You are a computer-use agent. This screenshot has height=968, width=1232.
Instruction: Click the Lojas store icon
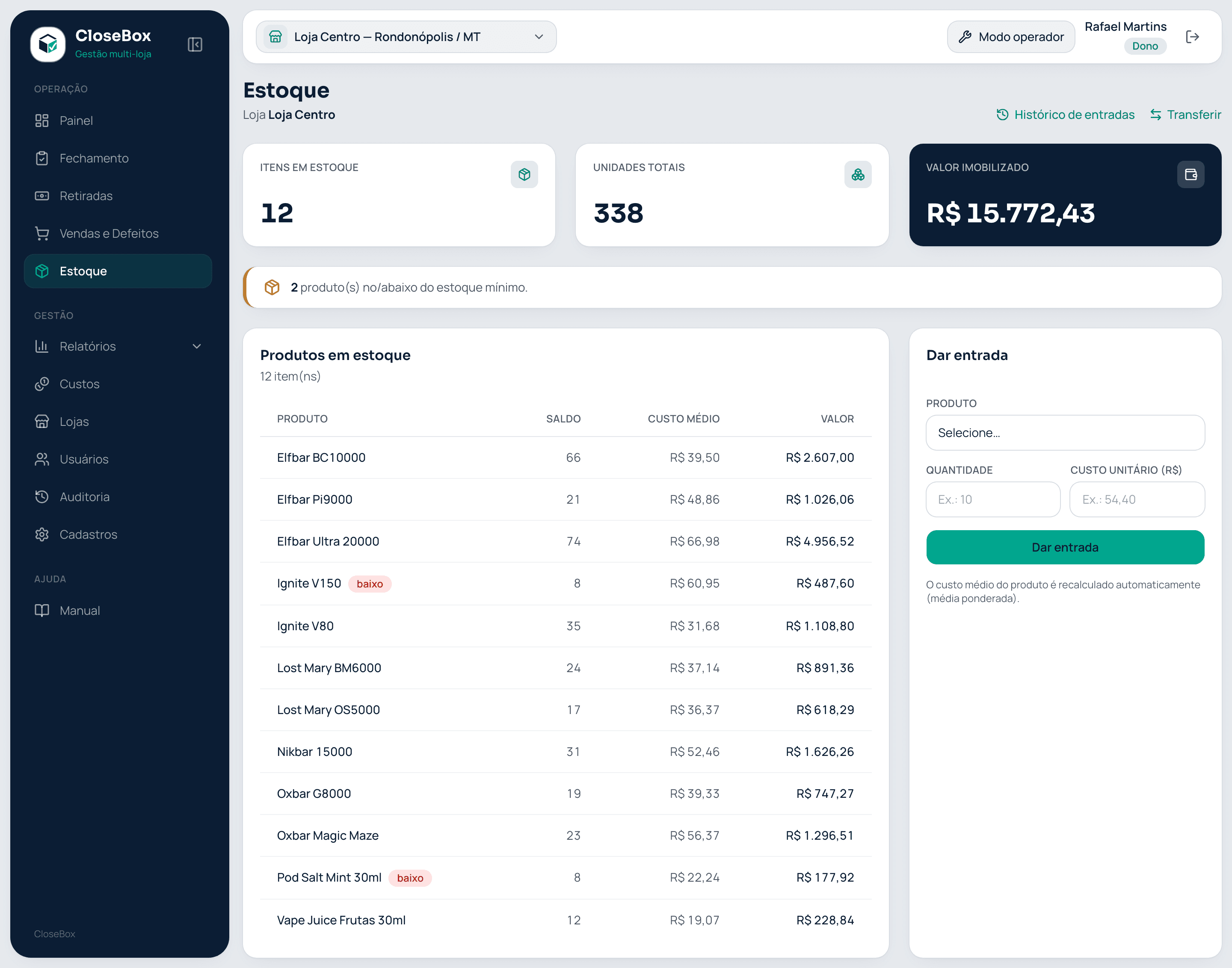(x=42, y=422)
